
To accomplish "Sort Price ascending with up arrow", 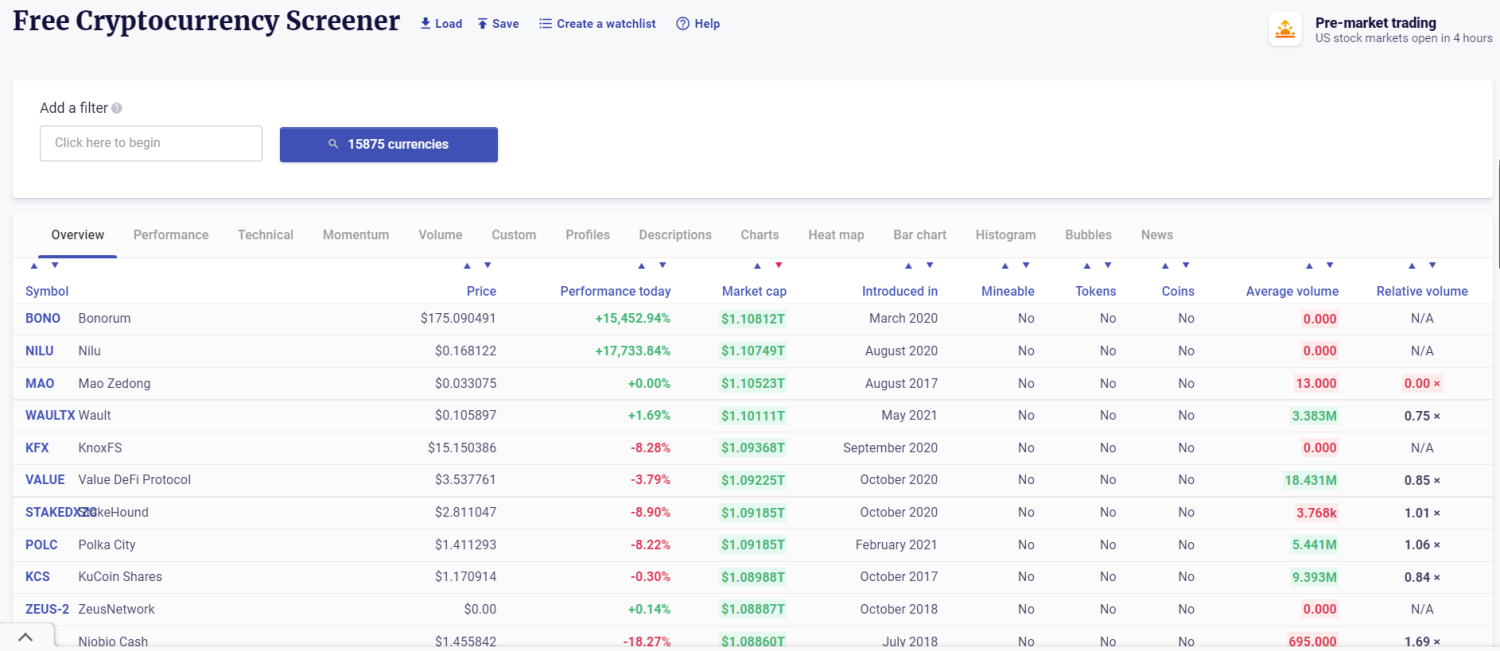I will [x=467, y=265].
